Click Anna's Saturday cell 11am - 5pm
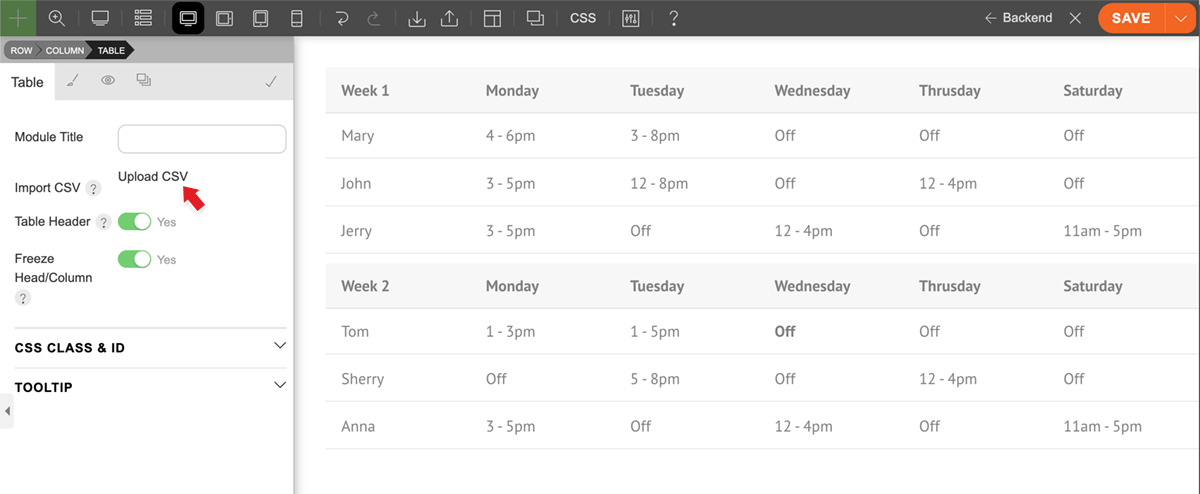Viewport: 1200px width, 494px height. pyautogui.click(x=1102, y=426)
